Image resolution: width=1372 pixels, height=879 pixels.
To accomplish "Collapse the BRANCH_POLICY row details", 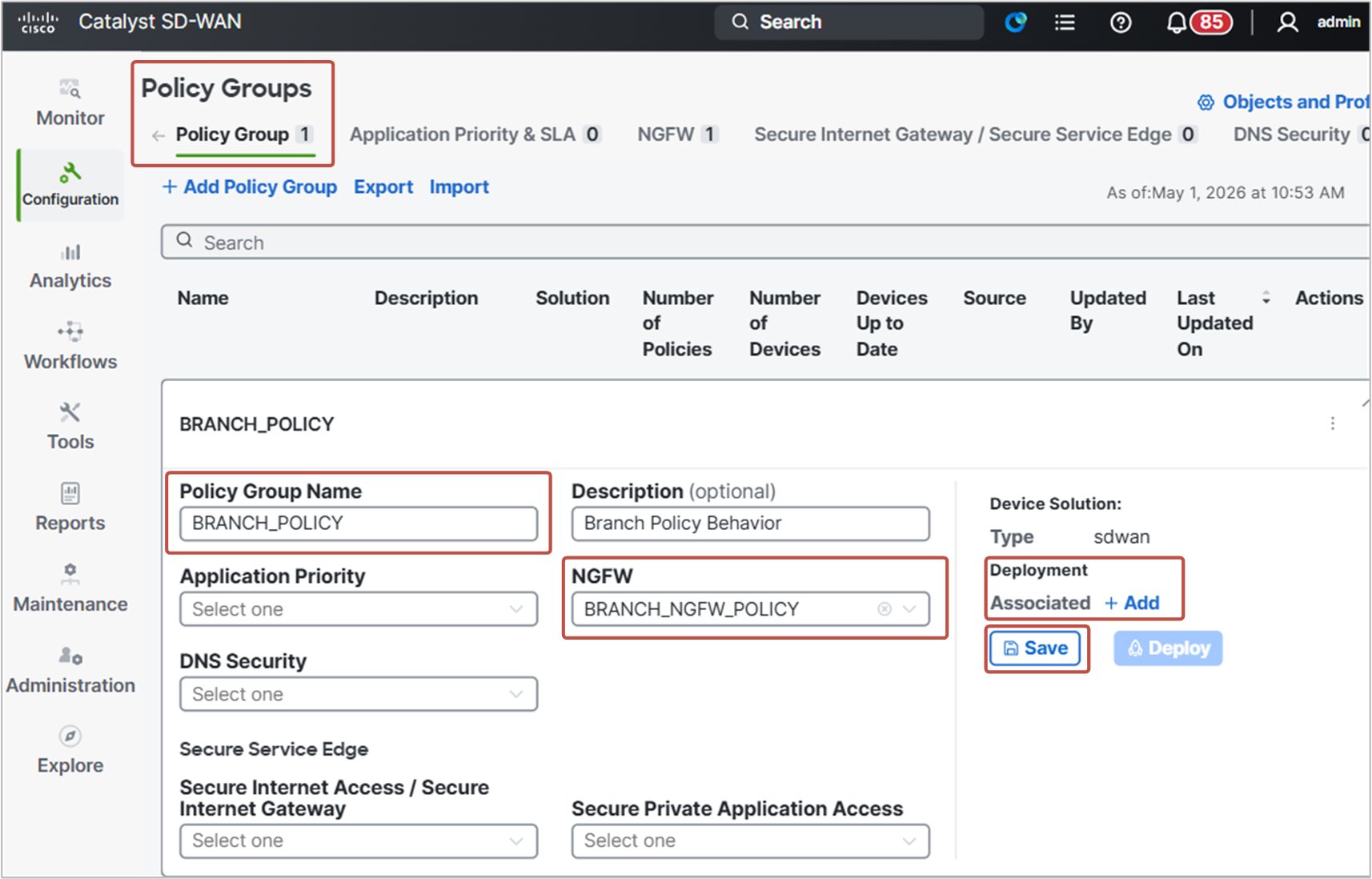I will pos(1365,403).
